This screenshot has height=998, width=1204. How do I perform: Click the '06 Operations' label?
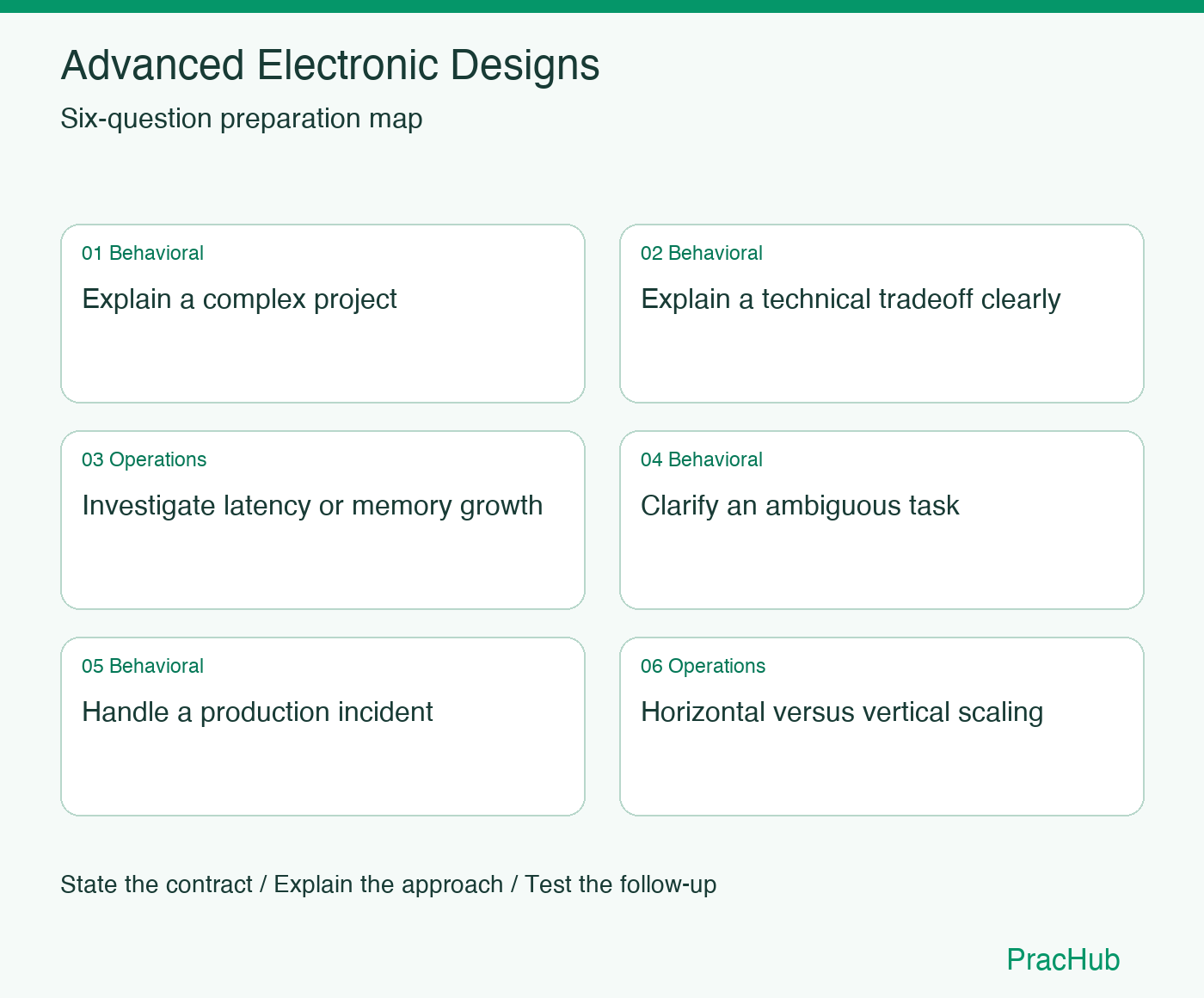(x=703, y=666)
